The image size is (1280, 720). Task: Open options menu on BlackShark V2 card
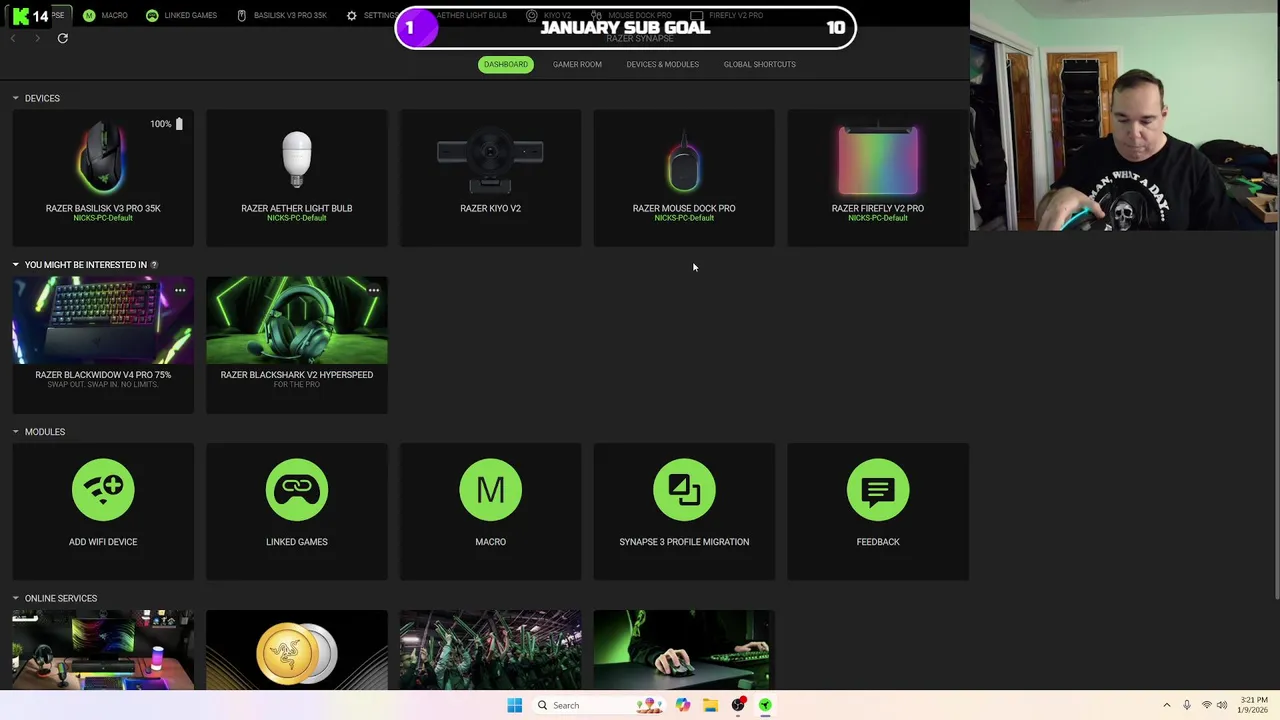[374, 291]
